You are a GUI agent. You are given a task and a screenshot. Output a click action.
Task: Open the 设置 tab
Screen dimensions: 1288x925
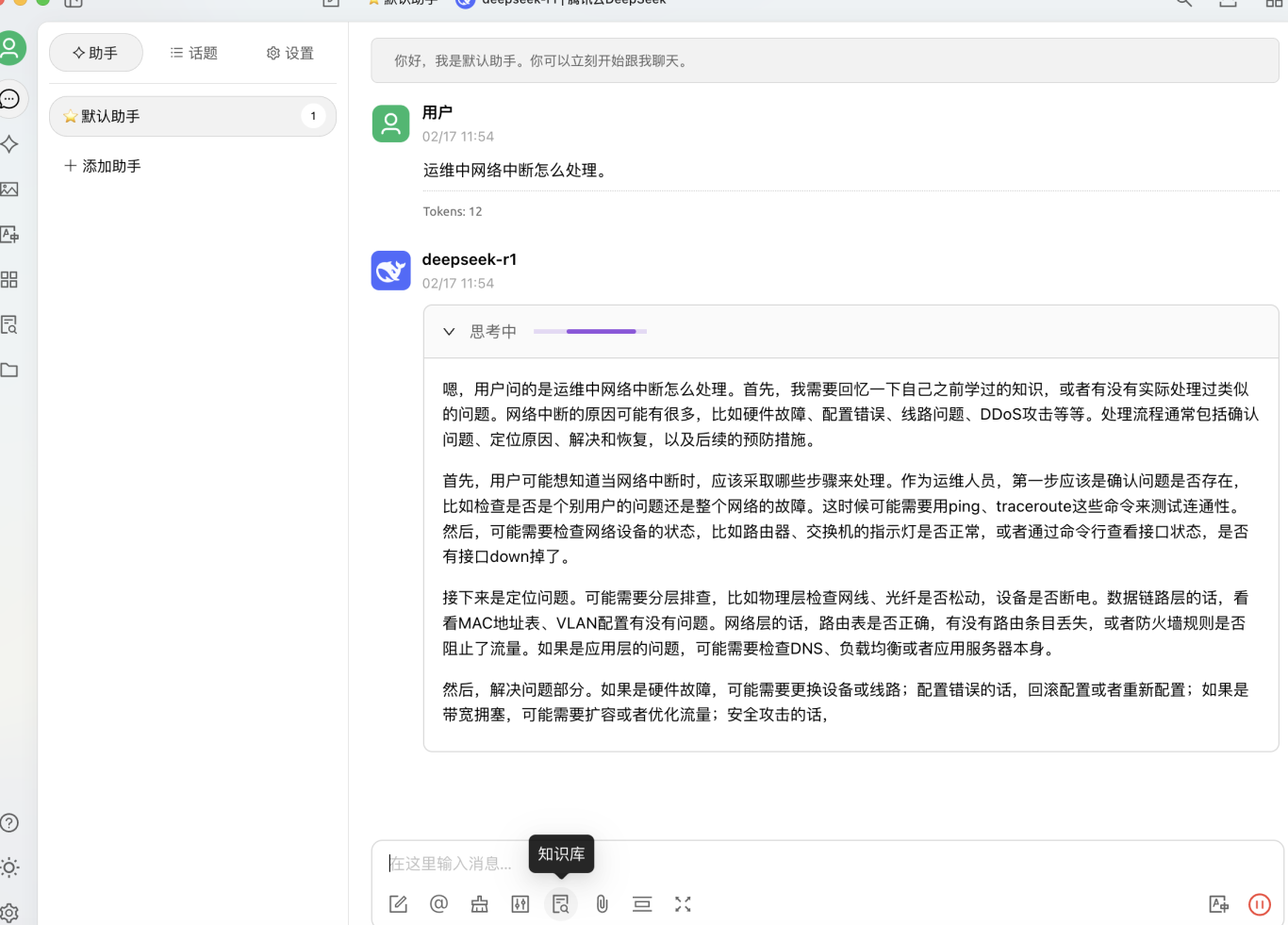(289, 53)
